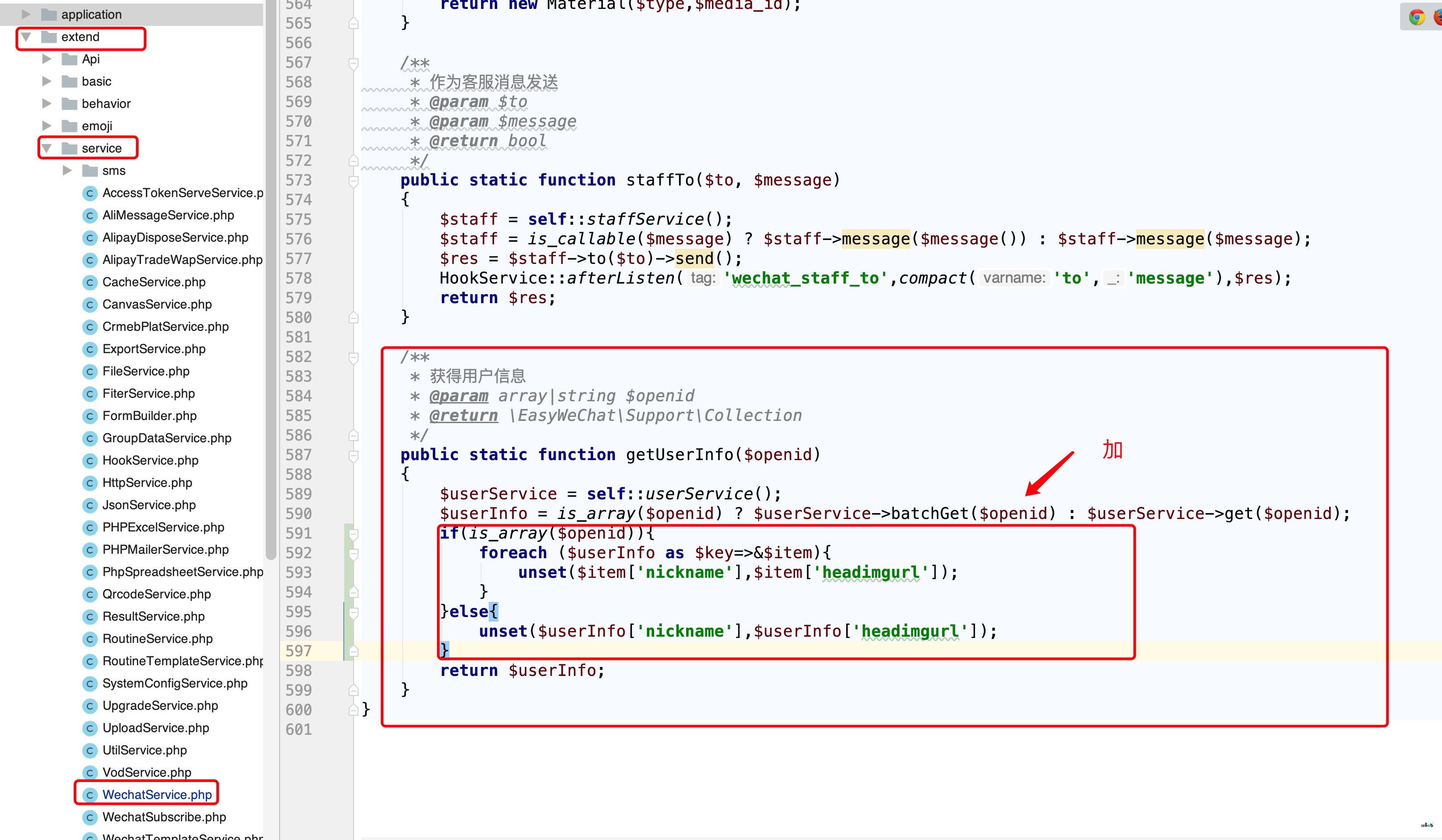This screenshot has width=1442, height=840.
Task: Open WechatService.php in project tree
Action: click(x=157, y=794)
